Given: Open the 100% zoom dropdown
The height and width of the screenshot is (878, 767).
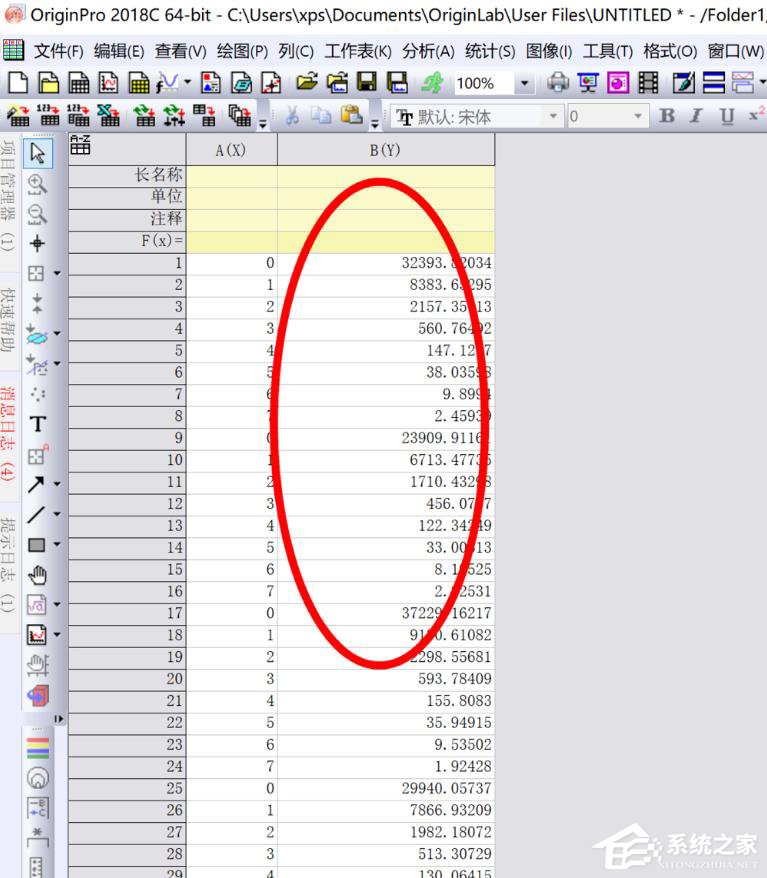Looking at the screenshot, I should pos(524,84).
